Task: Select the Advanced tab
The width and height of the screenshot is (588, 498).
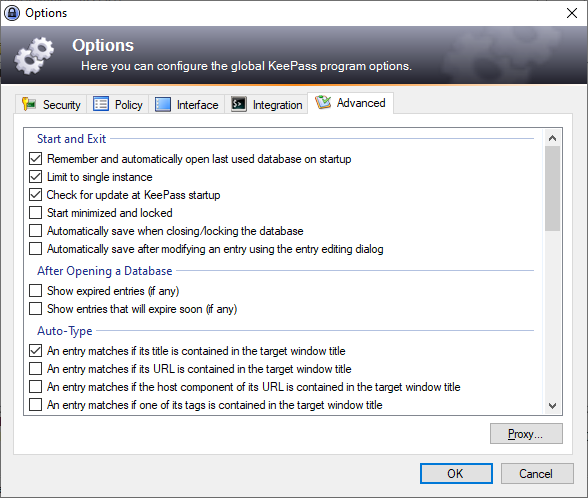Action: (350, 103)
